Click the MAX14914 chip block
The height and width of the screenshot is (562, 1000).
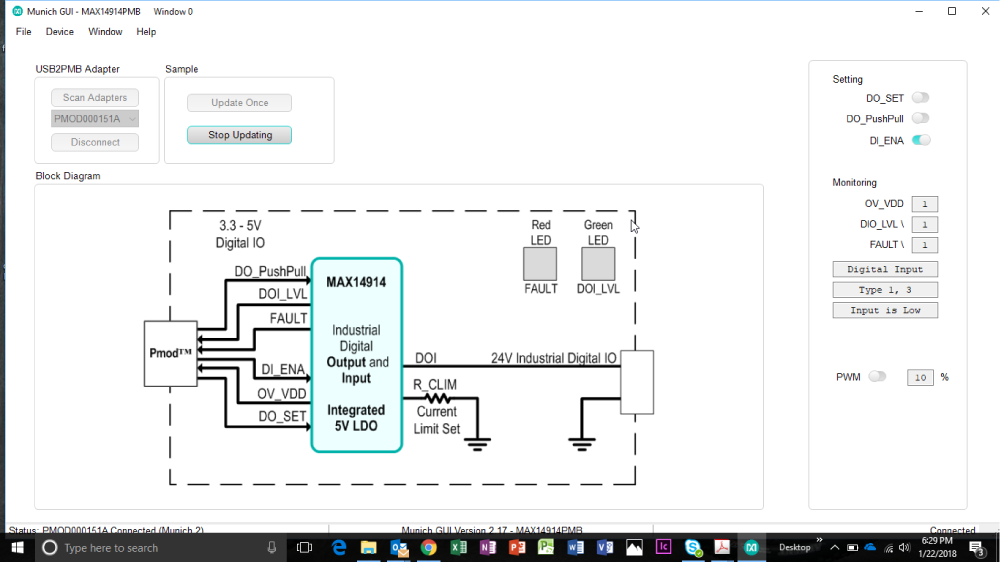coord(357,355)
